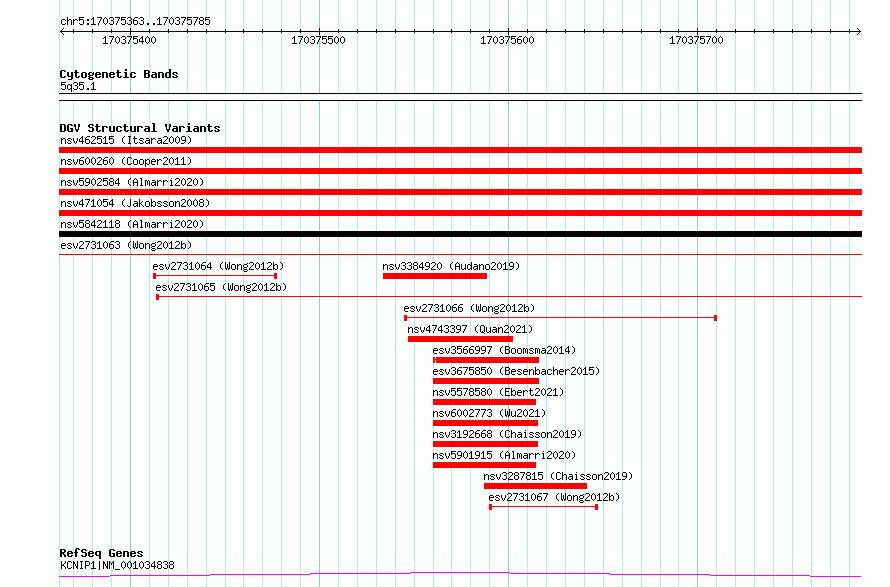This screenshot has height=587, width=890.
Task: Open nsv6002773 (Wu2021) label
Action: tap(489, 413)
